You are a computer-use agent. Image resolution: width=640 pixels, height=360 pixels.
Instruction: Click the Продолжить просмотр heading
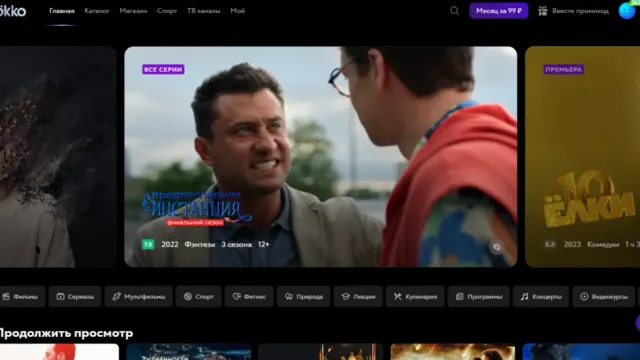point(66,333)
